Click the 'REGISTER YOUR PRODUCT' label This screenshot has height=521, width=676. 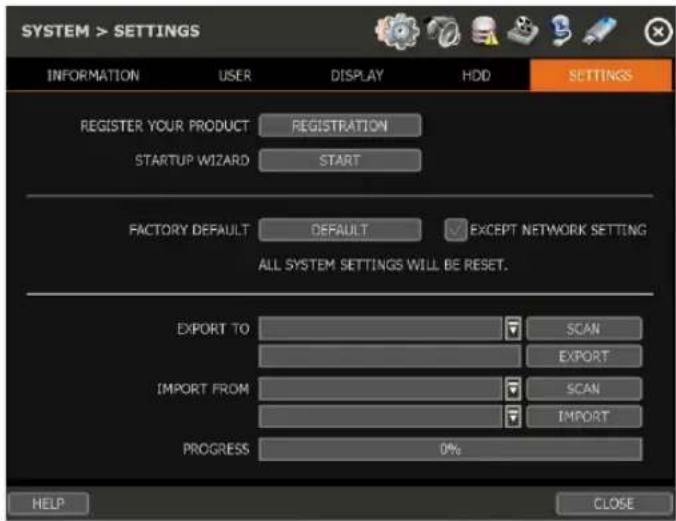pyautogui.click(x=165, y=126)
